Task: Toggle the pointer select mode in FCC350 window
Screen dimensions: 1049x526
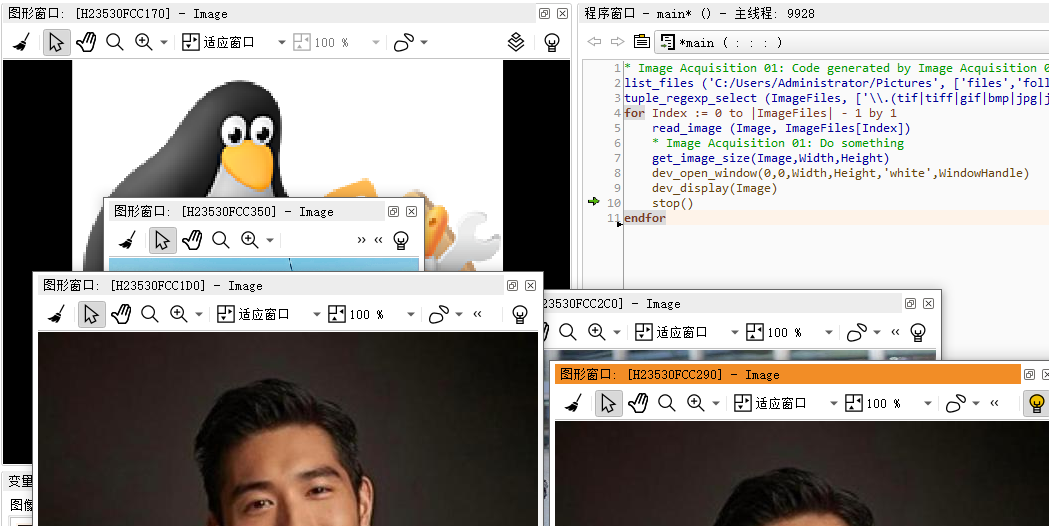Action: pyautogui.click(x=163, y=240)
